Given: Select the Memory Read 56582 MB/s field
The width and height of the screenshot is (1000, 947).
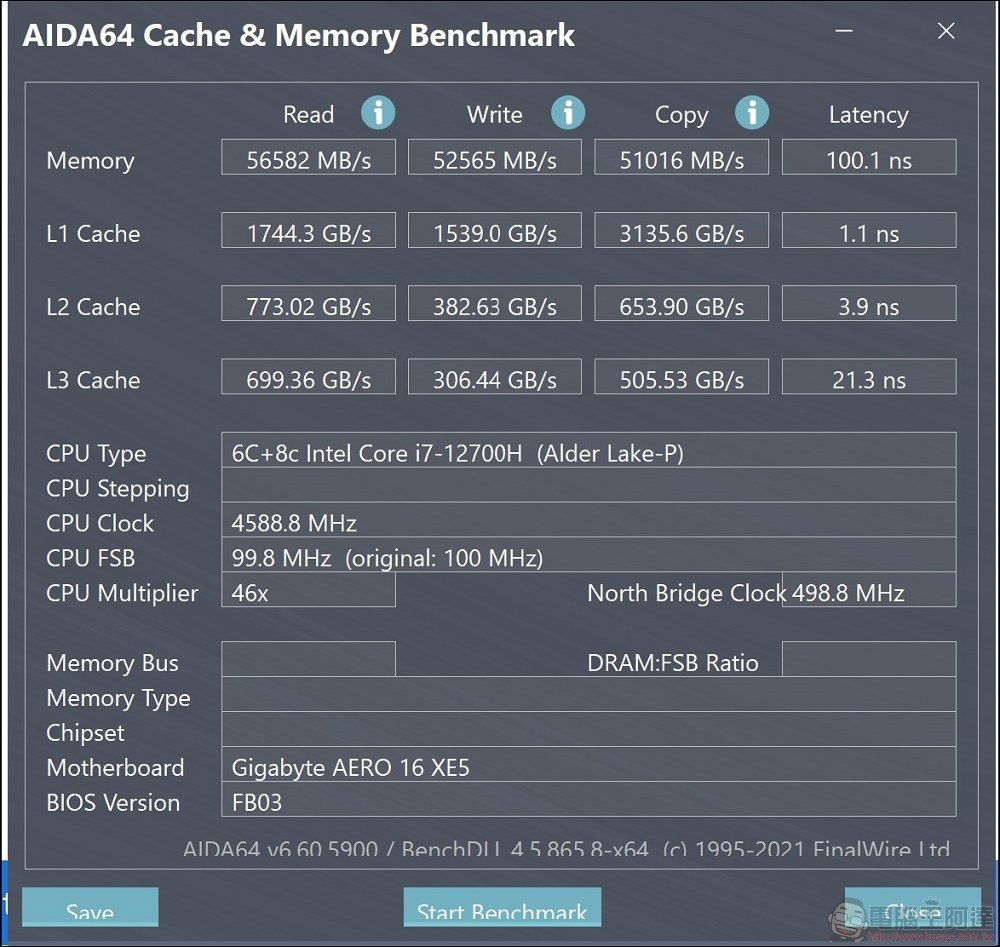Looking at the screenshot, I should pyautogui.click(x=309, y=158).
